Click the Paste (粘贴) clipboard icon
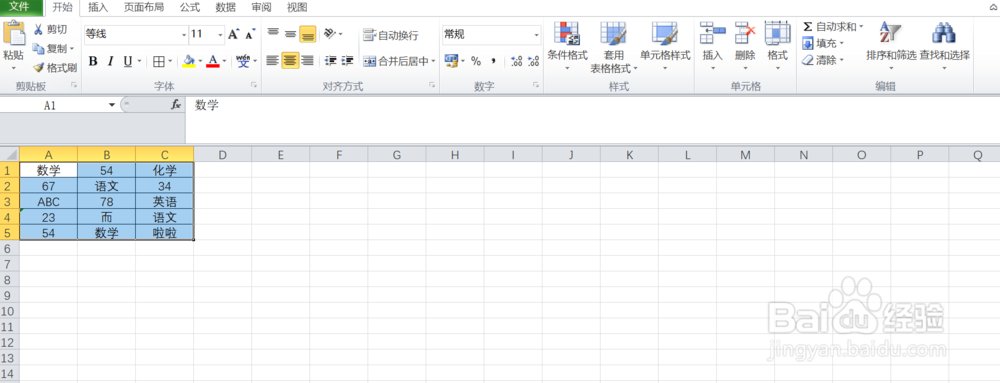Image resolution: width=1000 pixels, height=383 pixels. click(13, 33)
